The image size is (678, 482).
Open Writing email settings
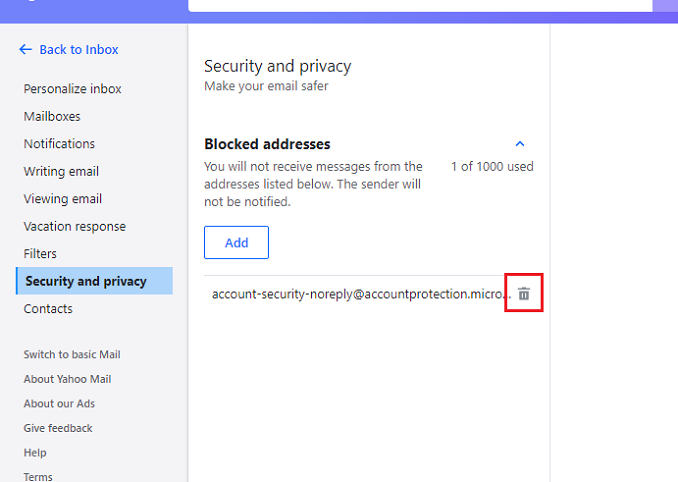61,171
